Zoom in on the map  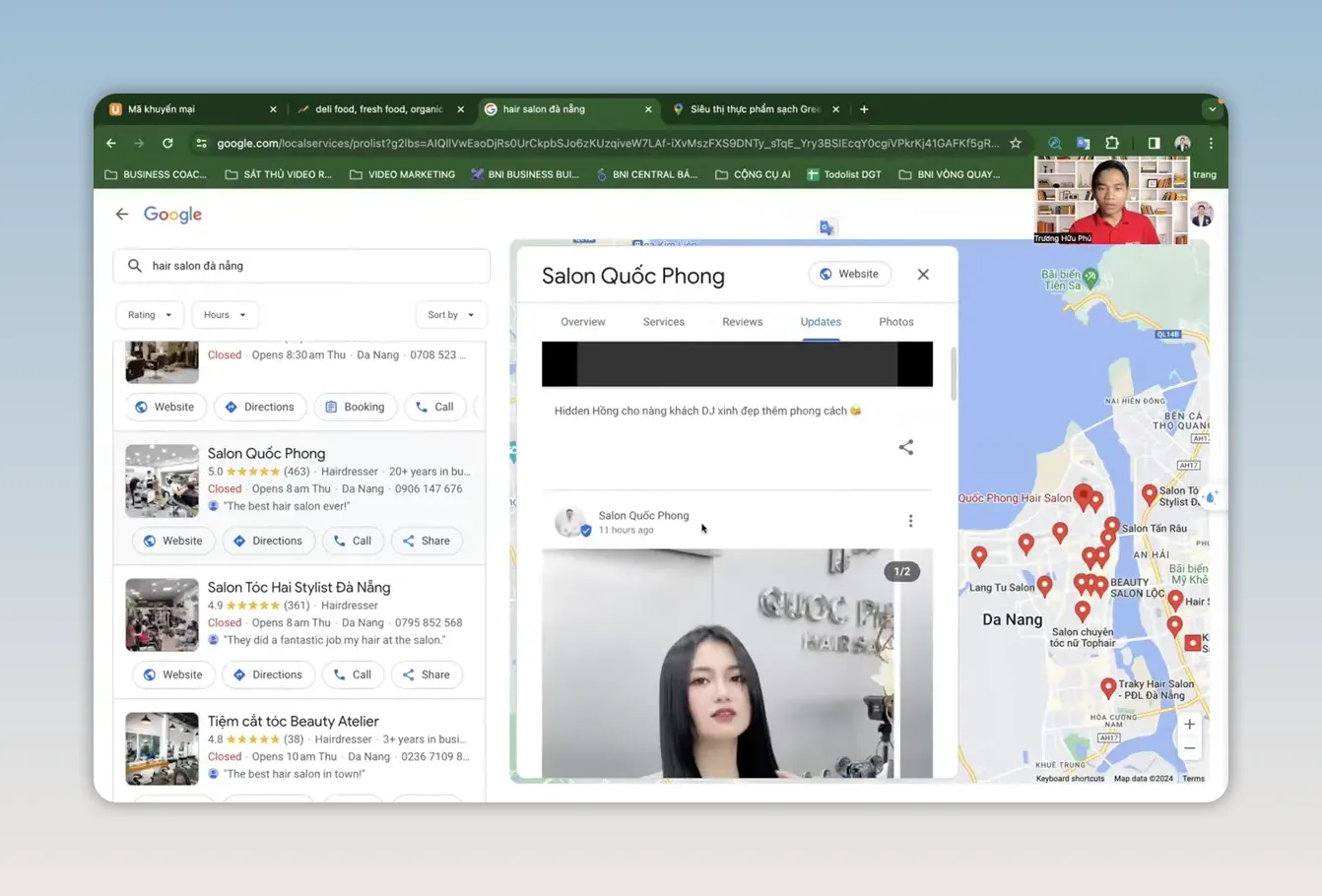pyautogui.click(x=1190, y=725)
